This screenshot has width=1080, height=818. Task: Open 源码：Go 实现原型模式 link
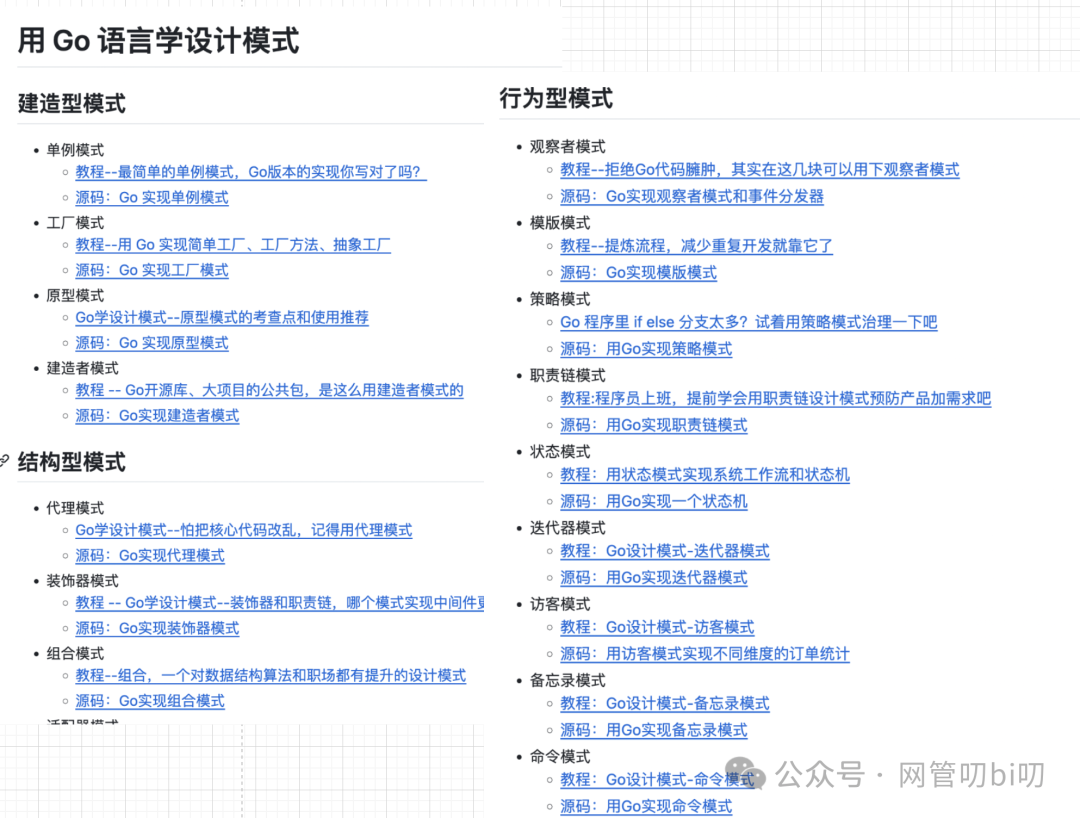tap(152, 344)
